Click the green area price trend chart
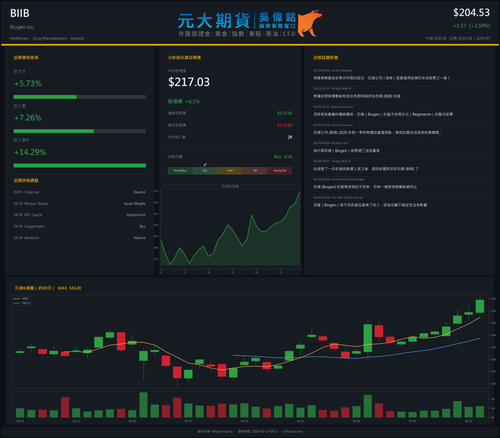Screen dimensions: 500x438 [230, 229]
